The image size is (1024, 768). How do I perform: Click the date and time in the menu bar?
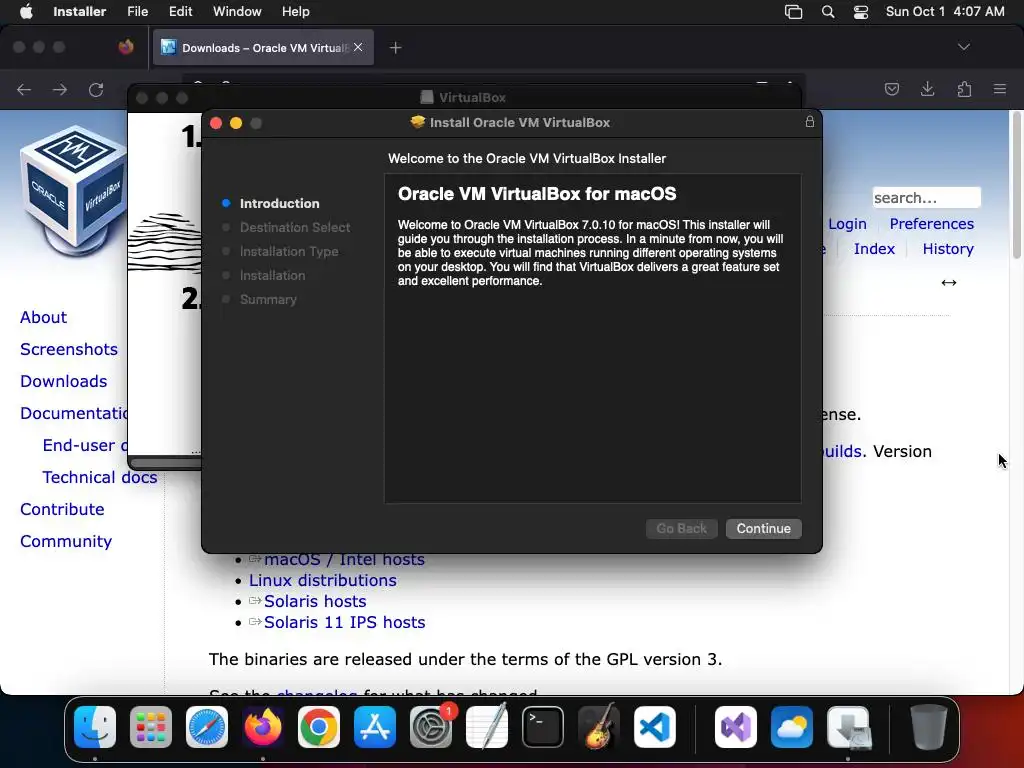coord(944,12)
